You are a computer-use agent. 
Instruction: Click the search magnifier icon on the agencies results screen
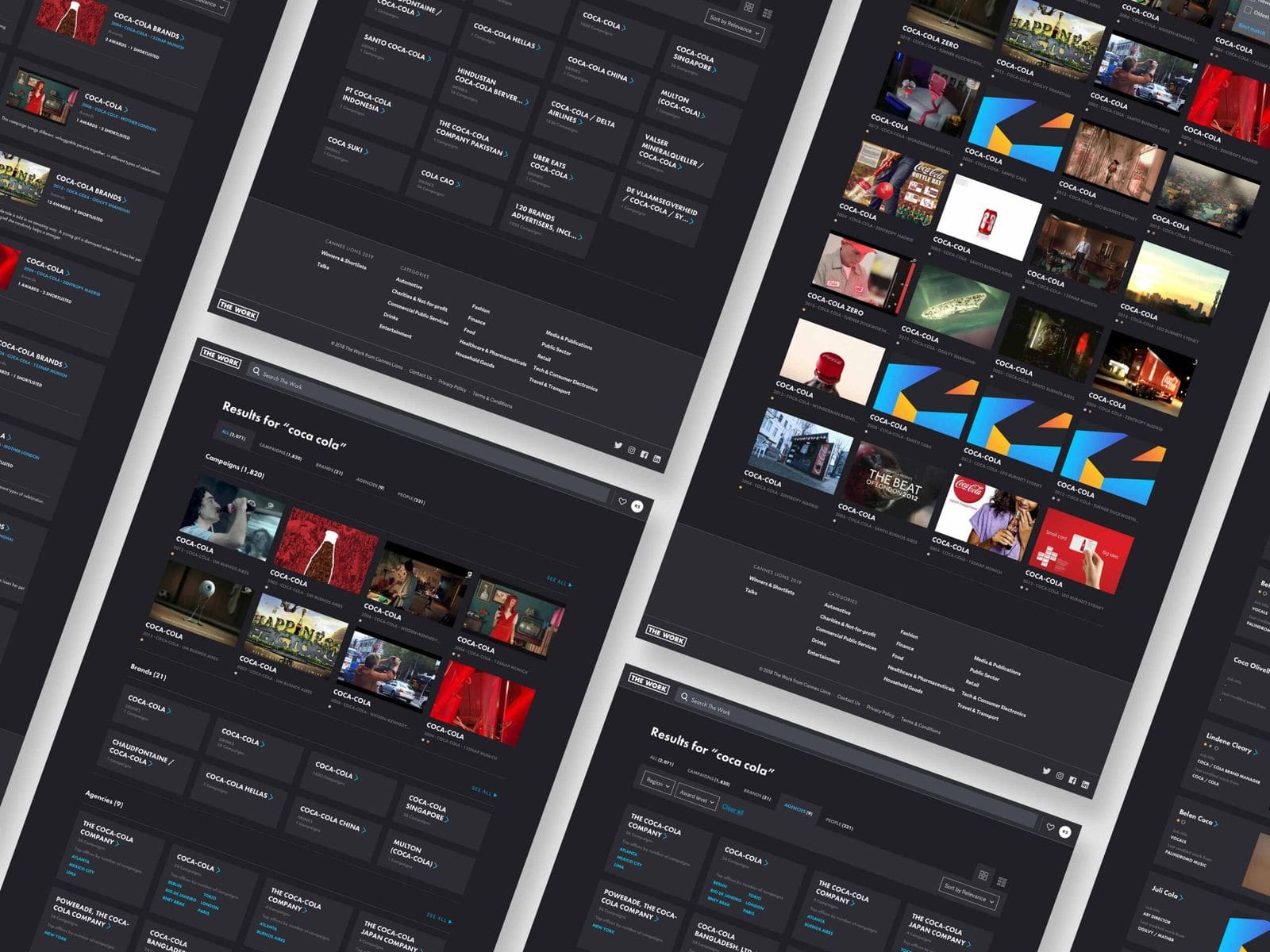(x=684, y=697)
